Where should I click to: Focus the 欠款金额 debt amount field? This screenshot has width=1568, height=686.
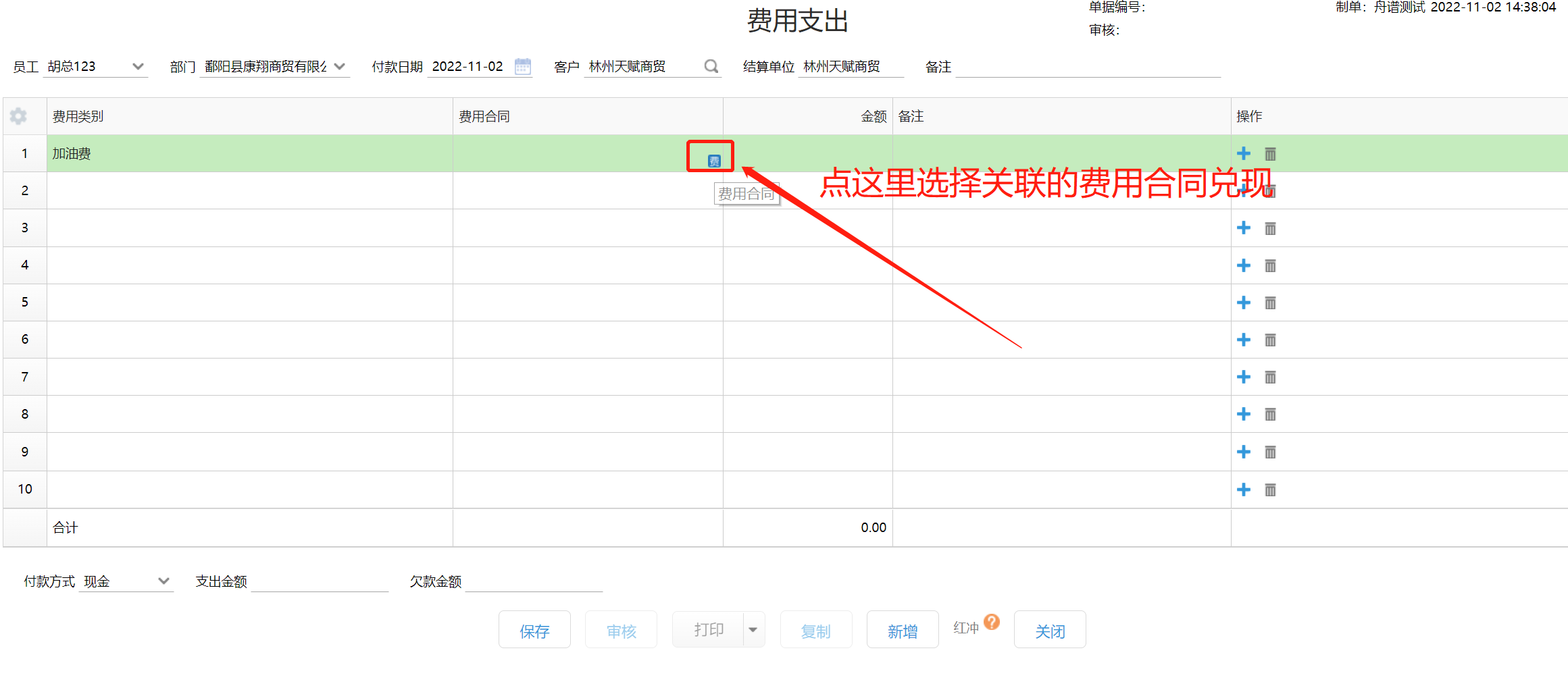click(x=534, y=581)
